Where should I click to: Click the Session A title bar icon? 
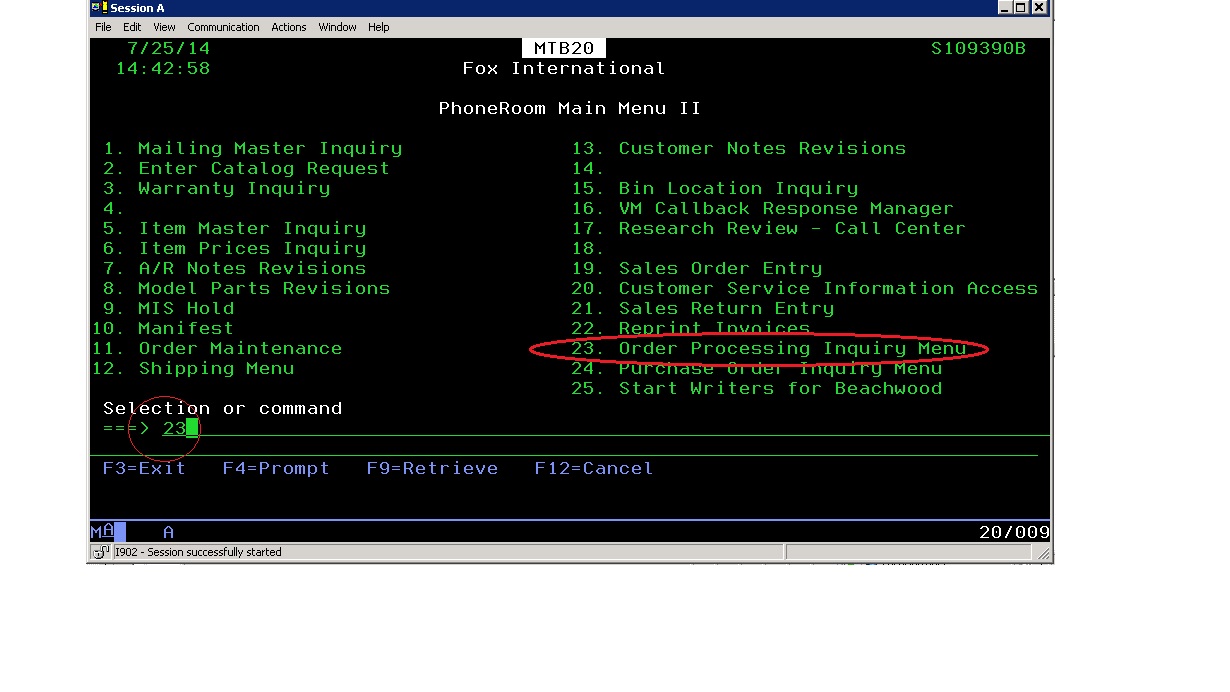[98, 8]
